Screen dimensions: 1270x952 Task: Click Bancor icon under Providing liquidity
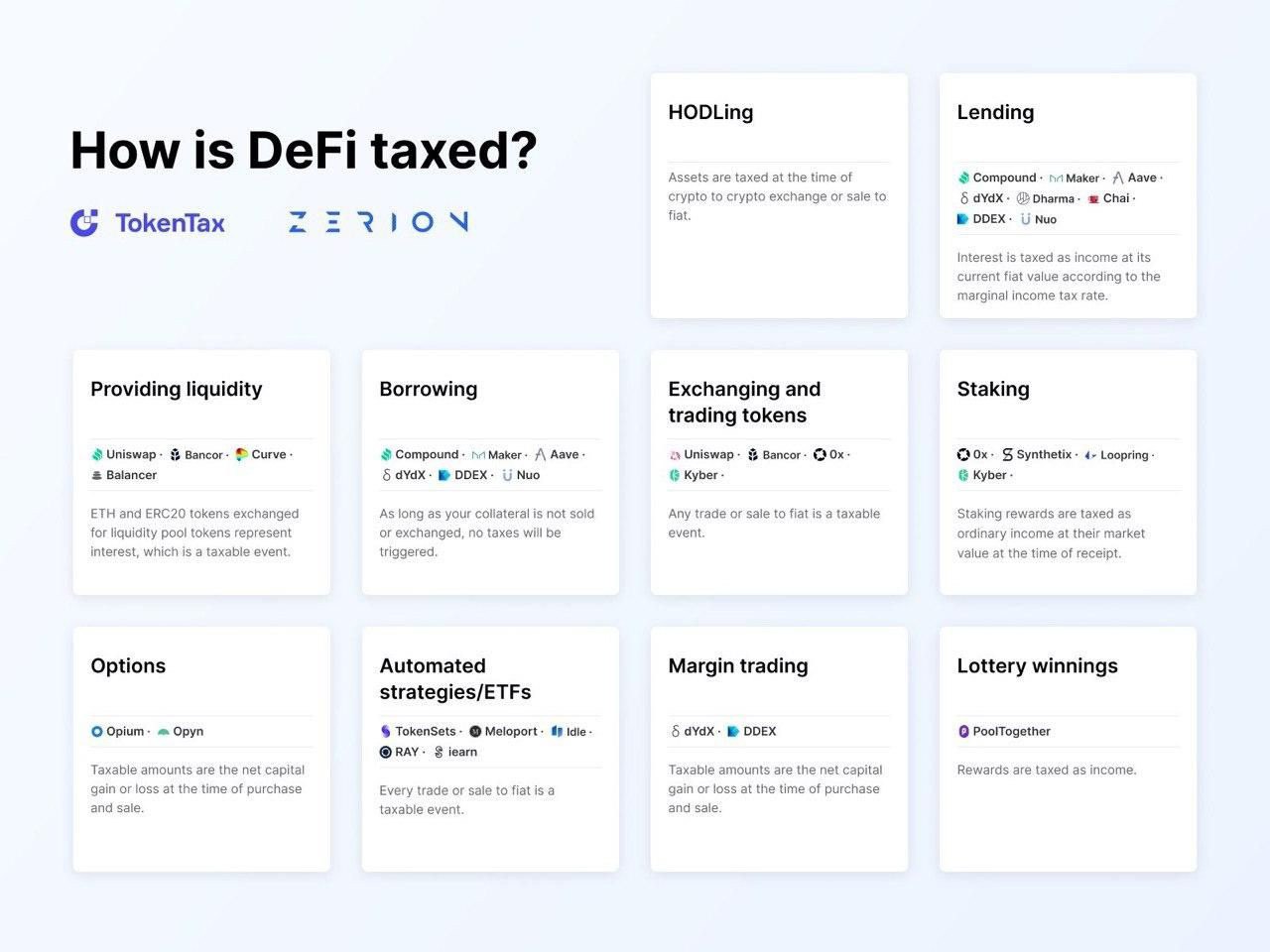(x=175, y=454)
